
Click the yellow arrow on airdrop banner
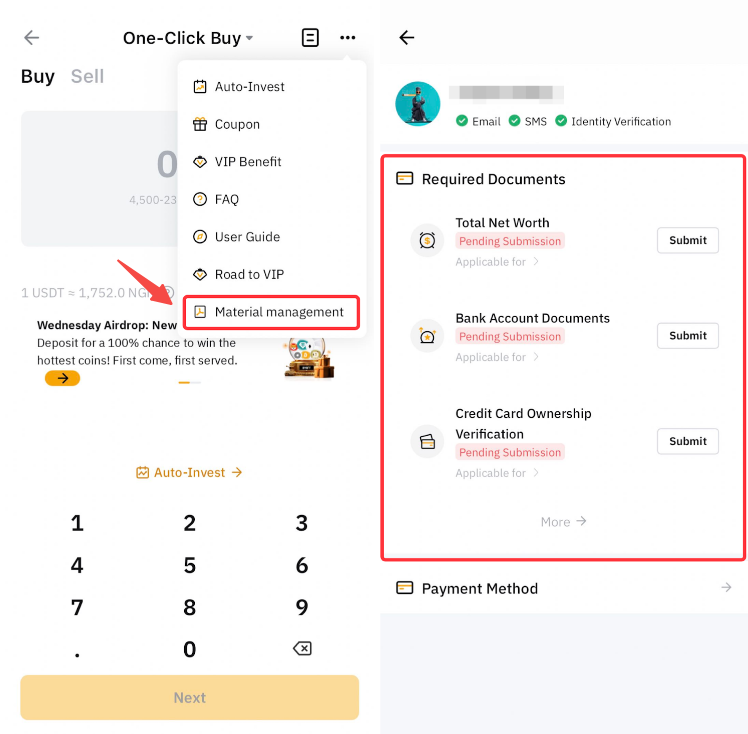pos(62,378)
